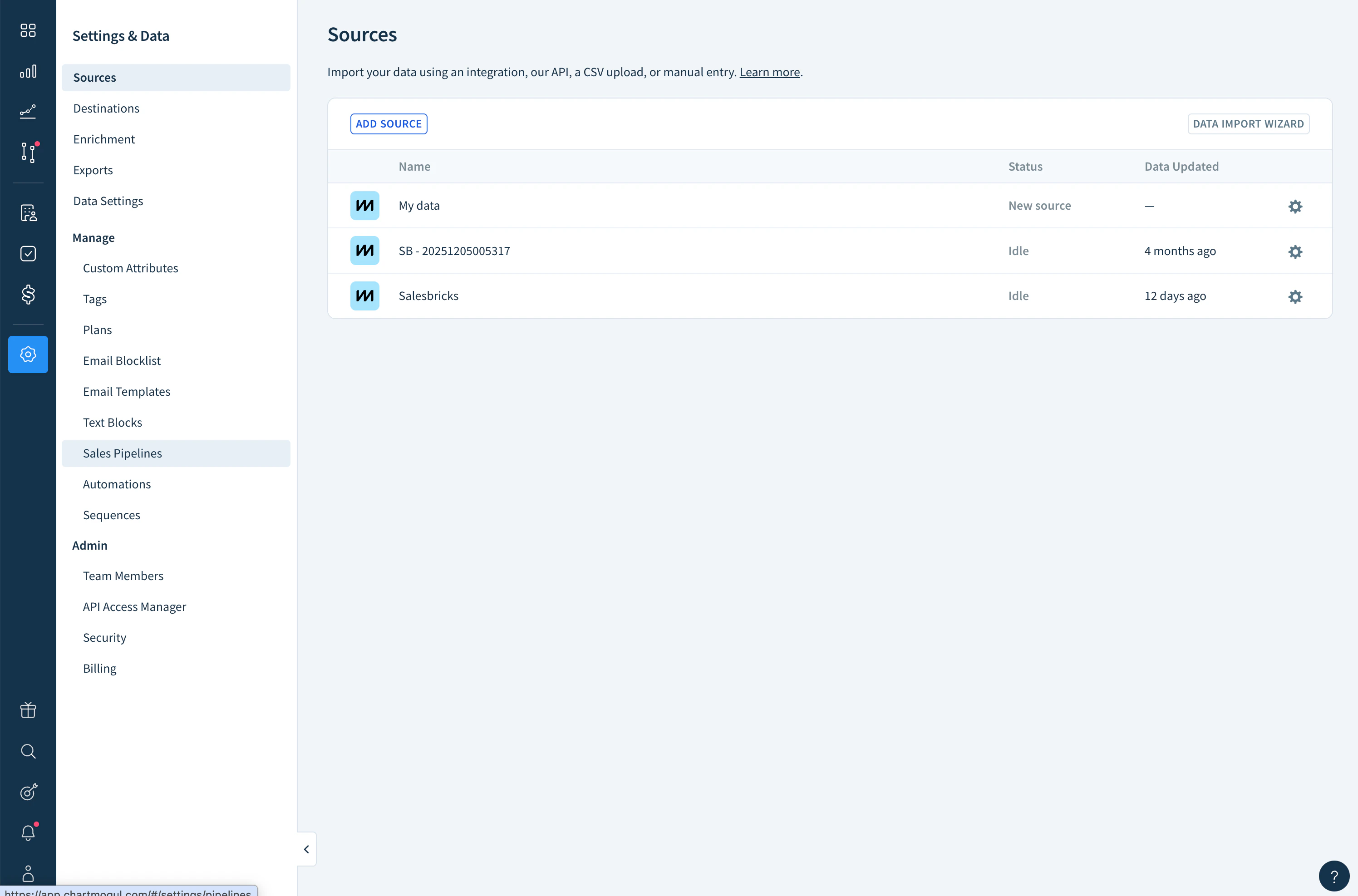Open the companies and contacts icon
Screen dimensions: 1358x896
click(27, 212)
